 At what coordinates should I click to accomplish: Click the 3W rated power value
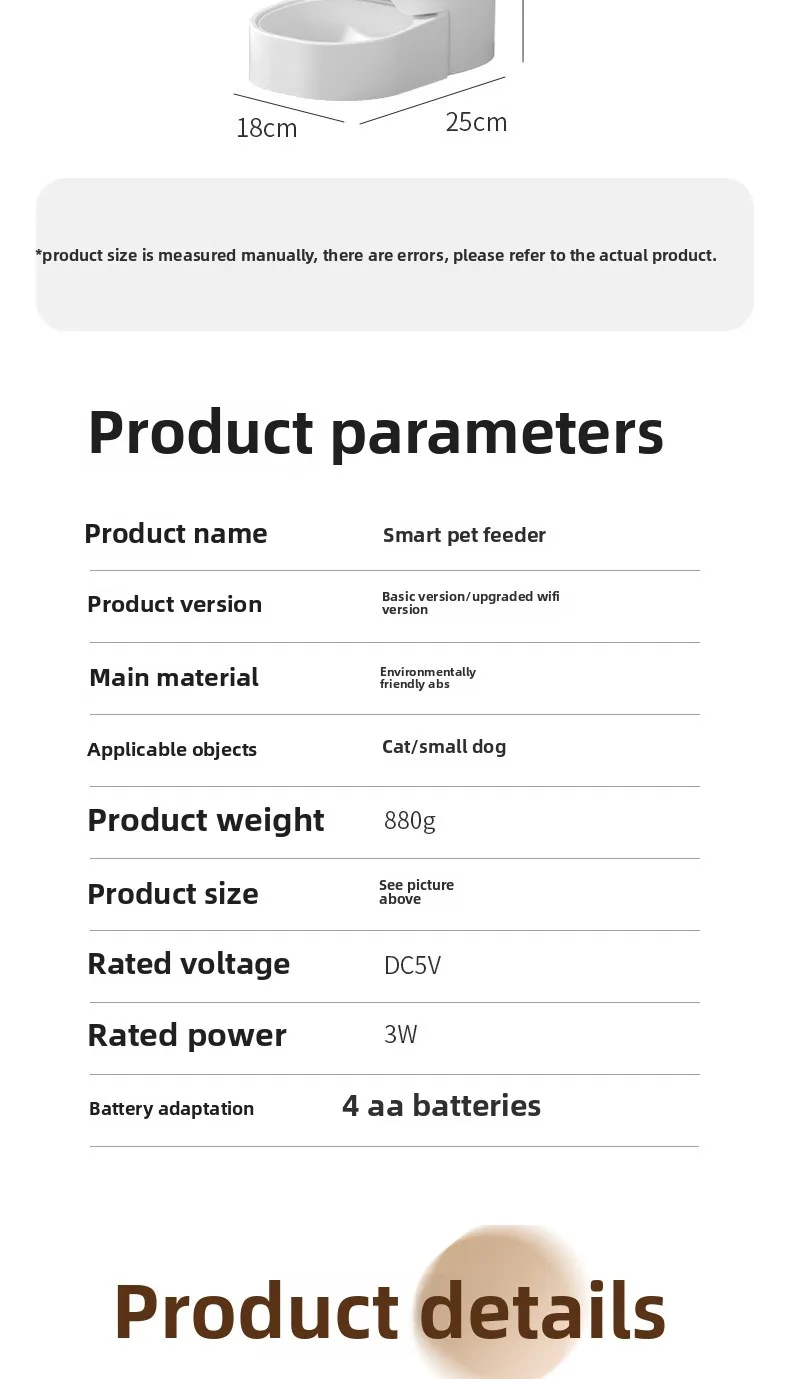coord(401,1034)
